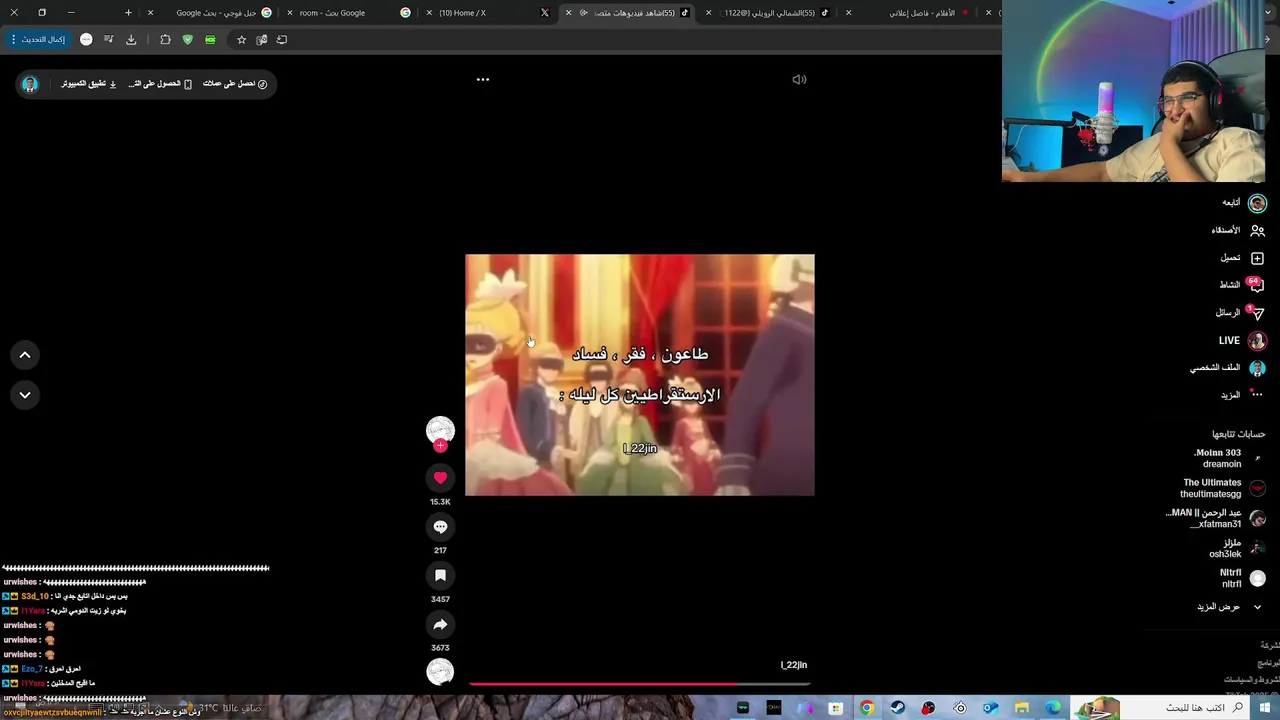Screen dimensions: 1280x720
Task: Open the profile avatar in the top pill bar
Action: pyautogui.click(x=30, y=84)
